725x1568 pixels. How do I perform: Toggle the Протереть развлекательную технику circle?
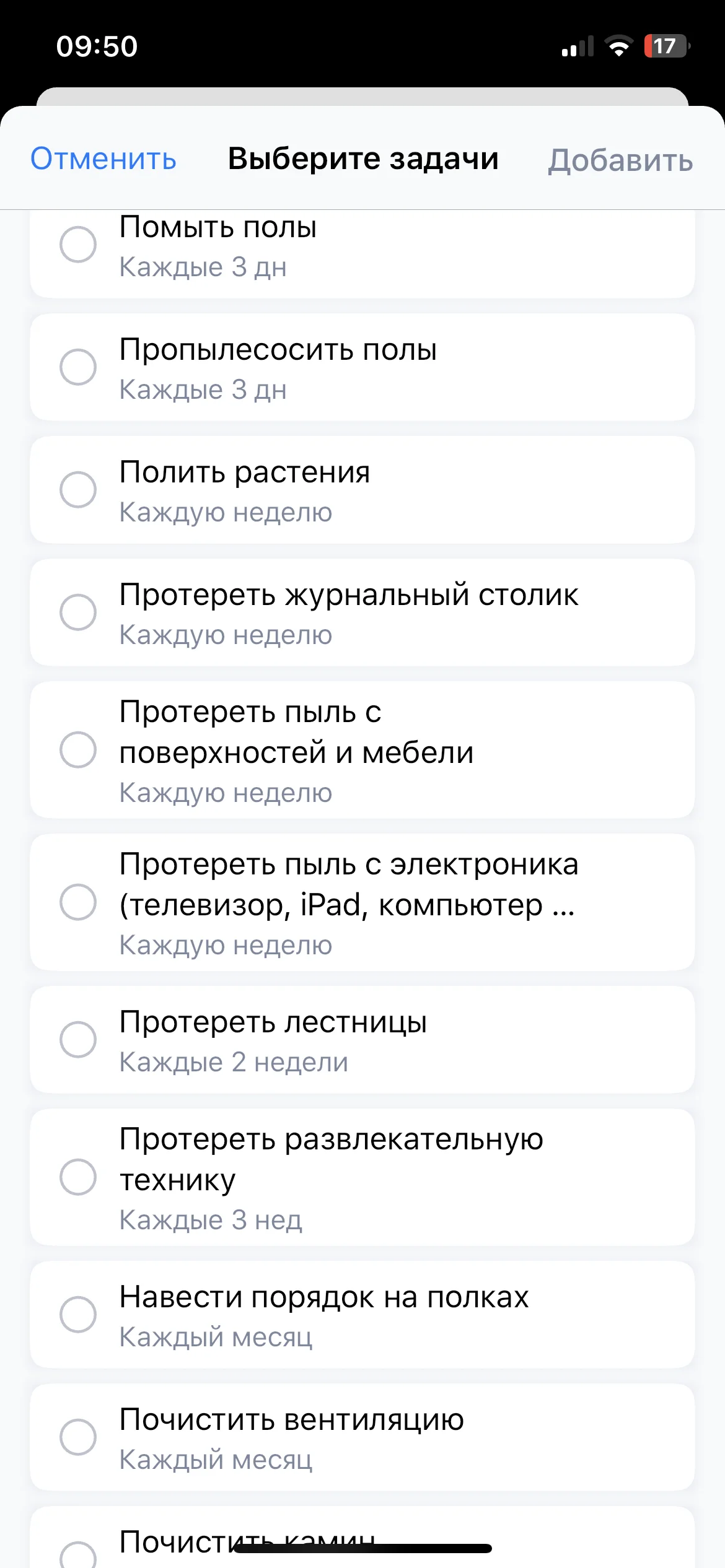click(x=78, y=1177)
